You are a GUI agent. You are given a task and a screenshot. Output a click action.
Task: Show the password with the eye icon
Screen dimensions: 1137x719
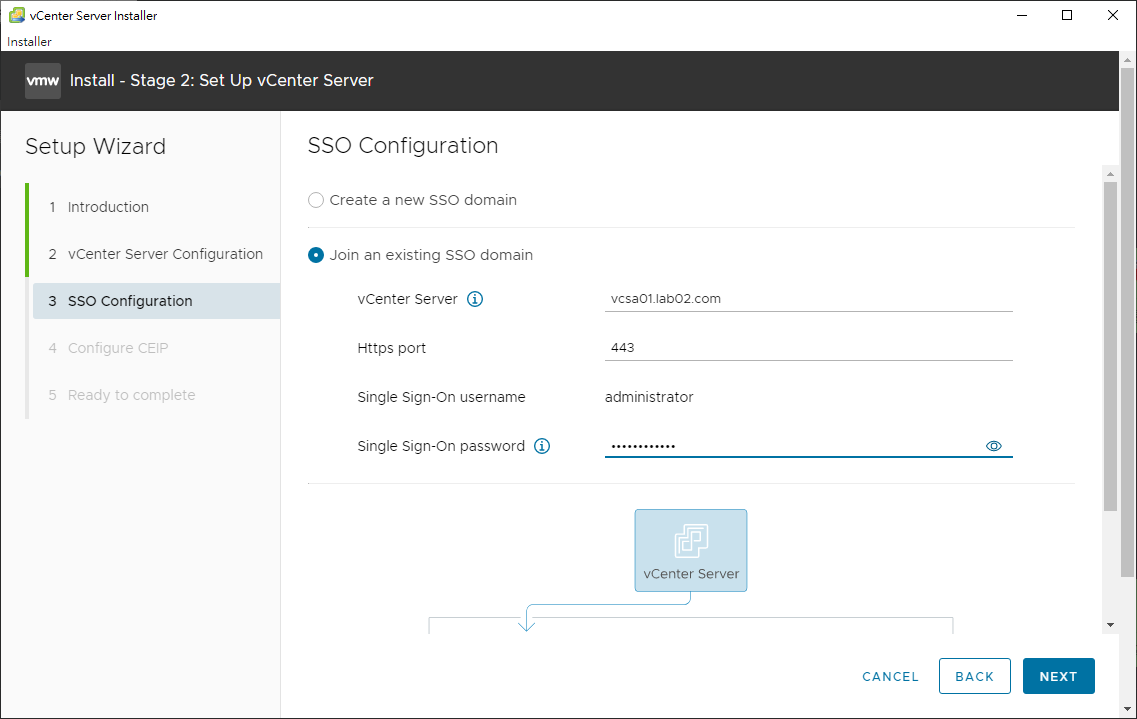(993, 446)
